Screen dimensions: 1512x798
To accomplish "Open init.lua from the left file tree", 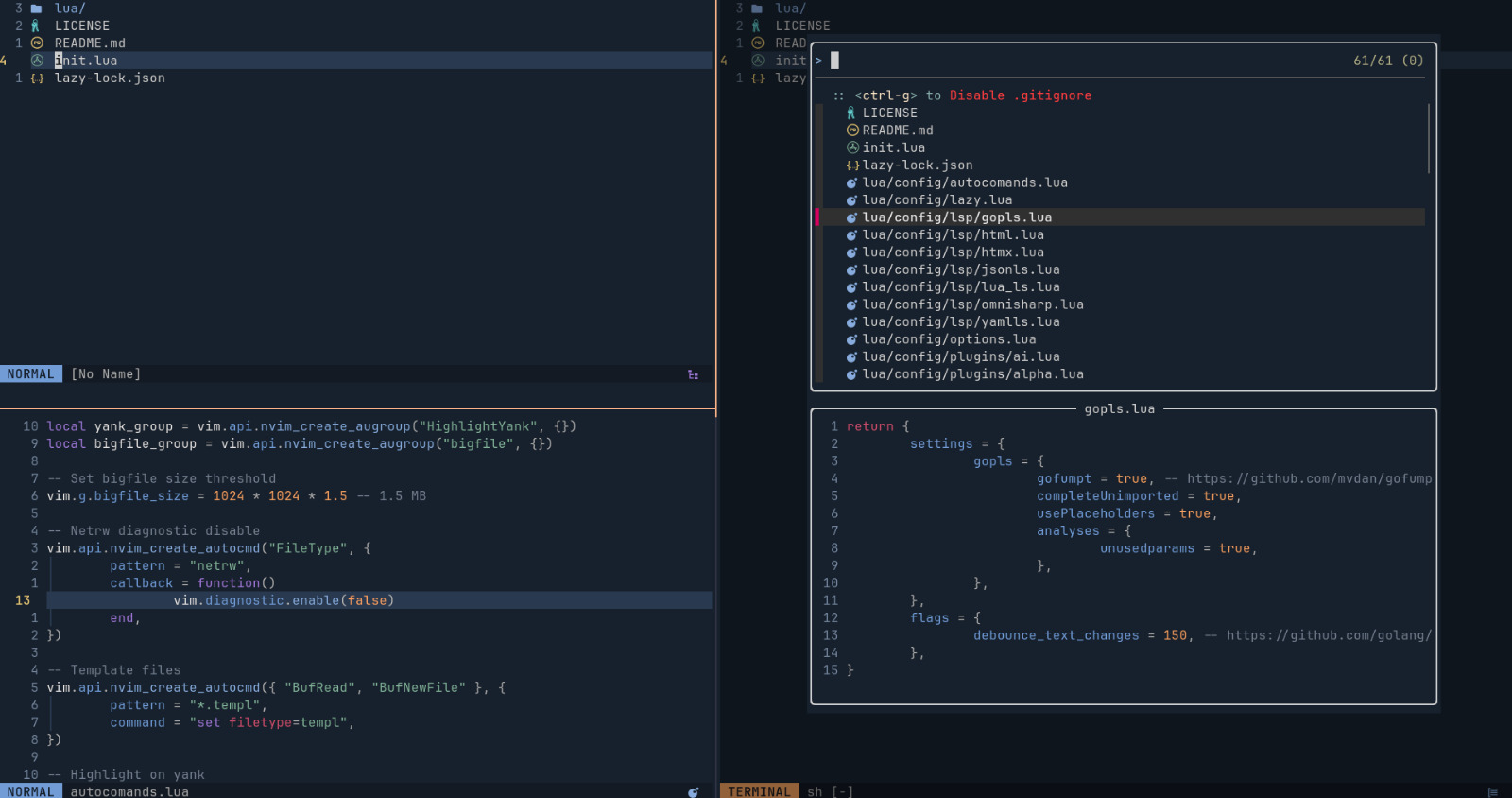I will tap(86, 61).
